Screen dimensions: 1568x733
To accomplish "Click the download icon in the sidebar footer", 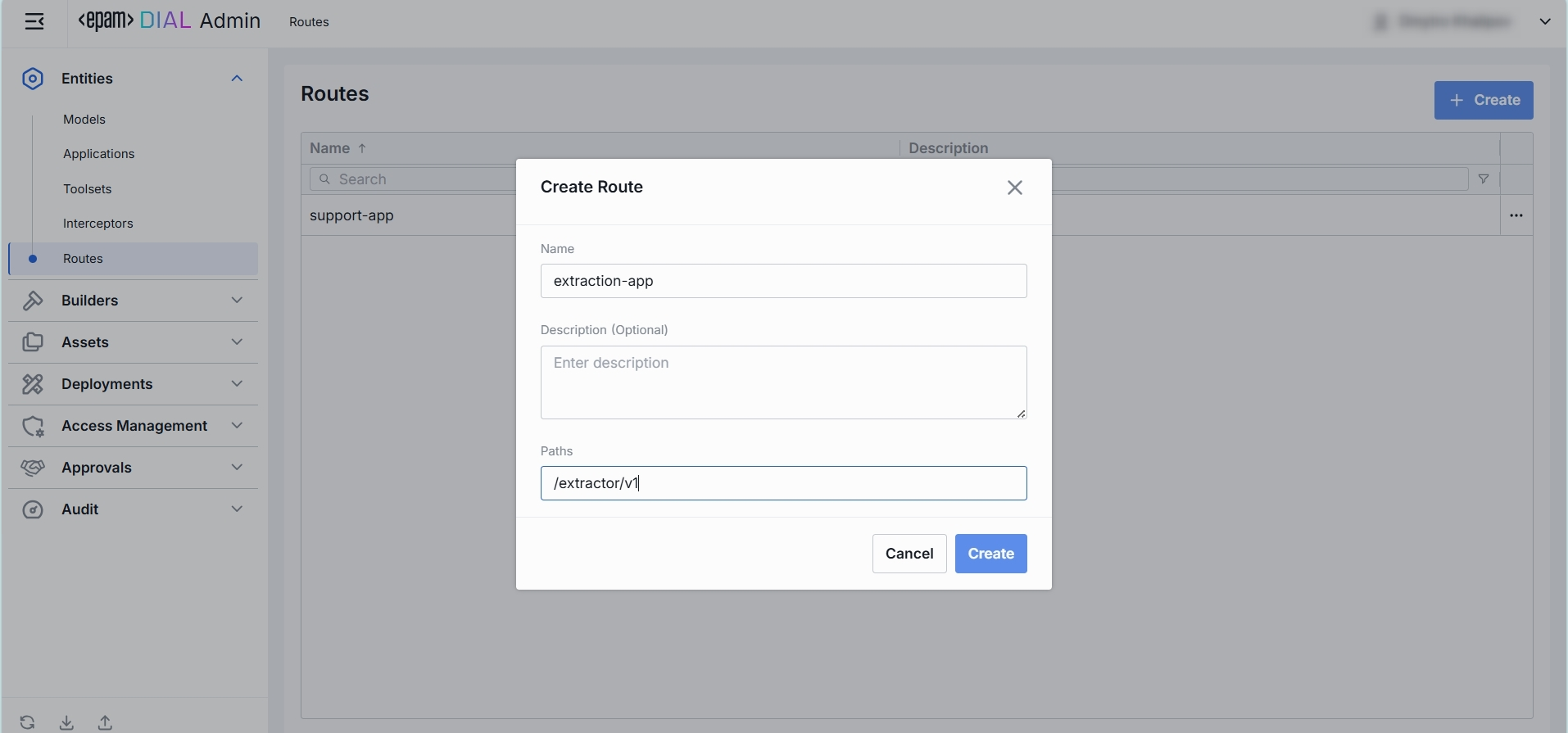I will coord(66,722).
